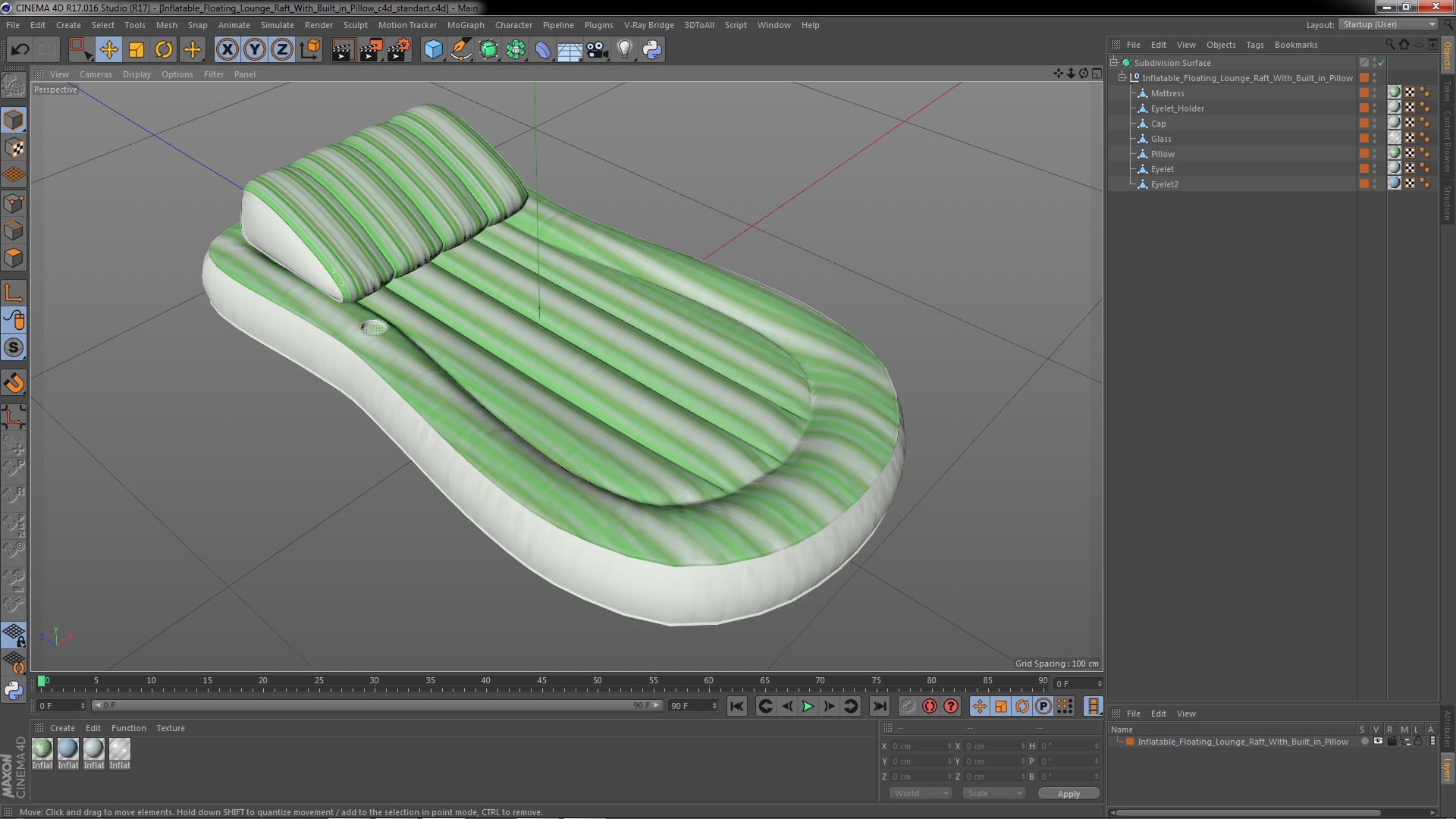The image size is (1456, 819).
Task: Open material manager Create menu
Action: pos(62,728)
